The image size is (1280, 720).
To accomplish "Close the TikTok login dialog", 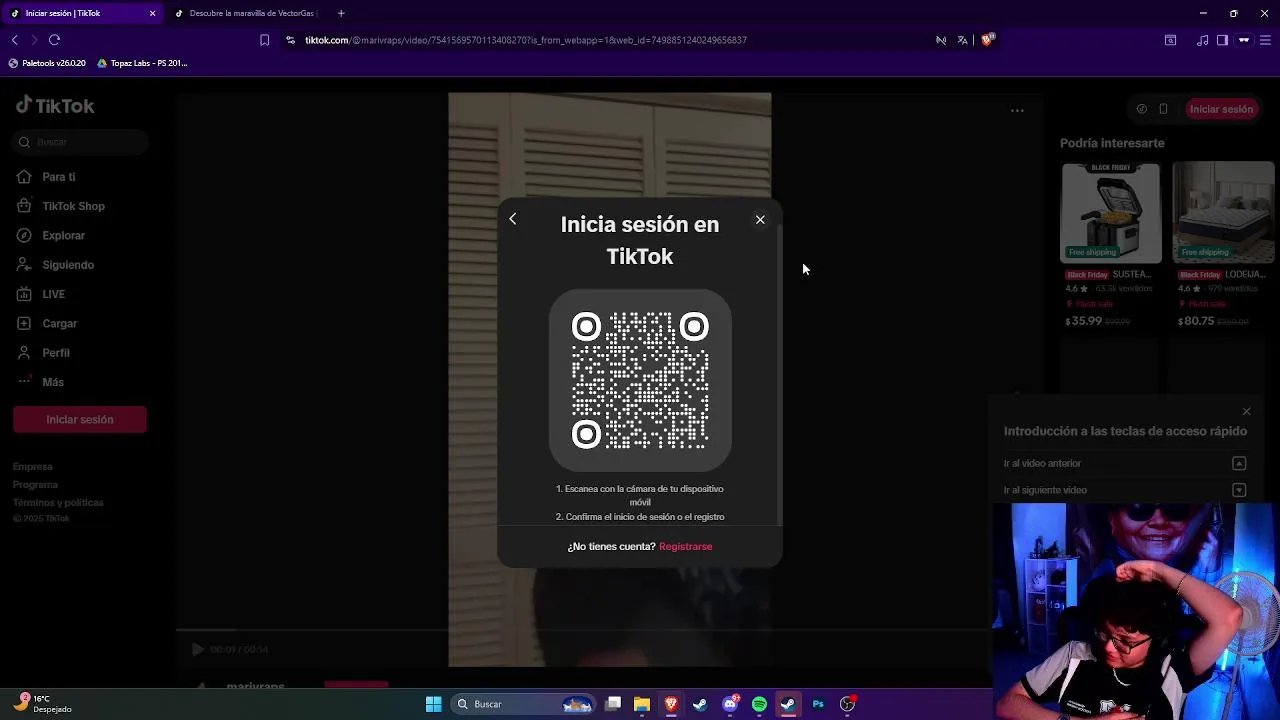I will point(760,219).
